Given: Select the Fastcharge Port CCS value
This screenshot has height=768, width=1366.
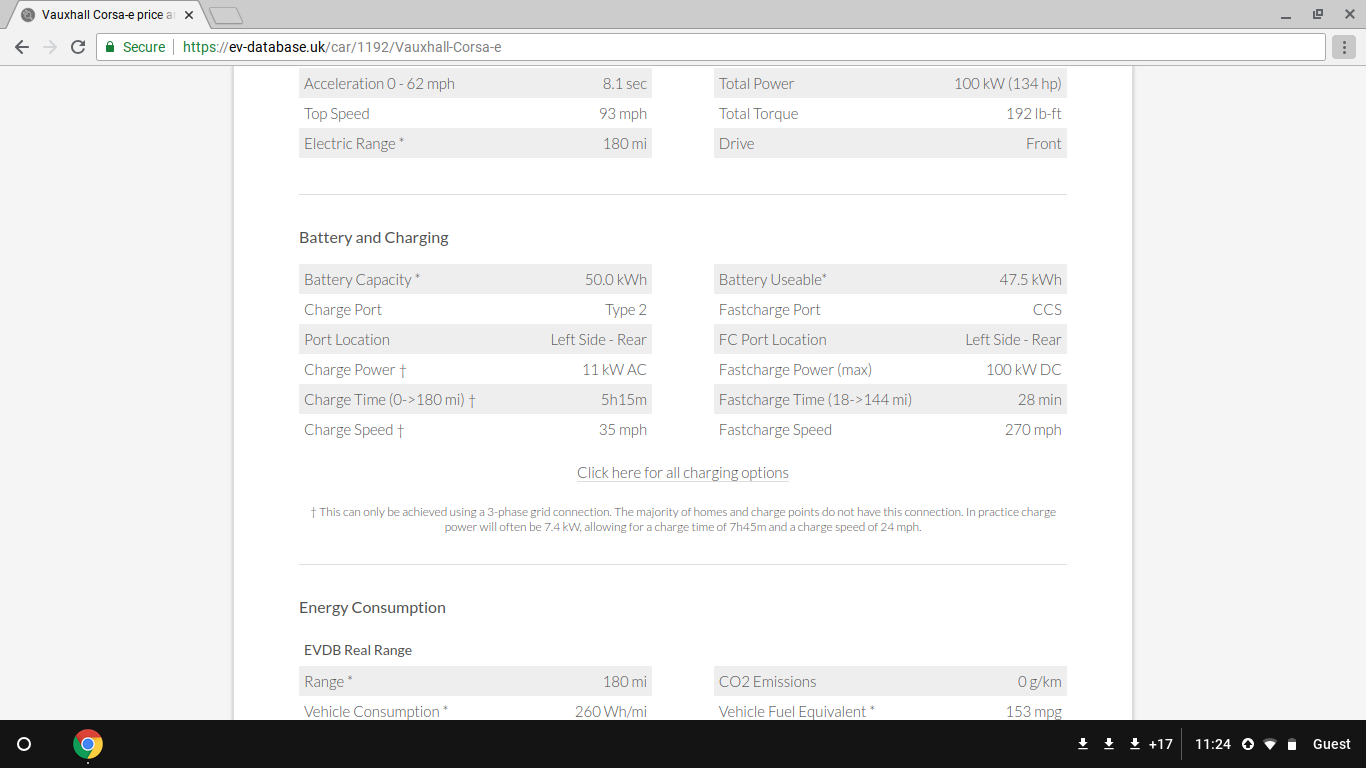Looking at the screenshot, I should coord(1047,310).
